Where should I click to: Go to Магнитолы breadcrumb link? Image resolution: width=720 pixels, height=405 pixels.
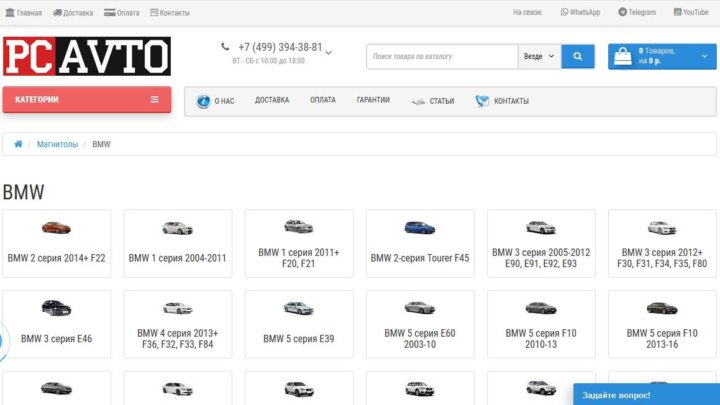pyautogui.click(x=57, y=144)
